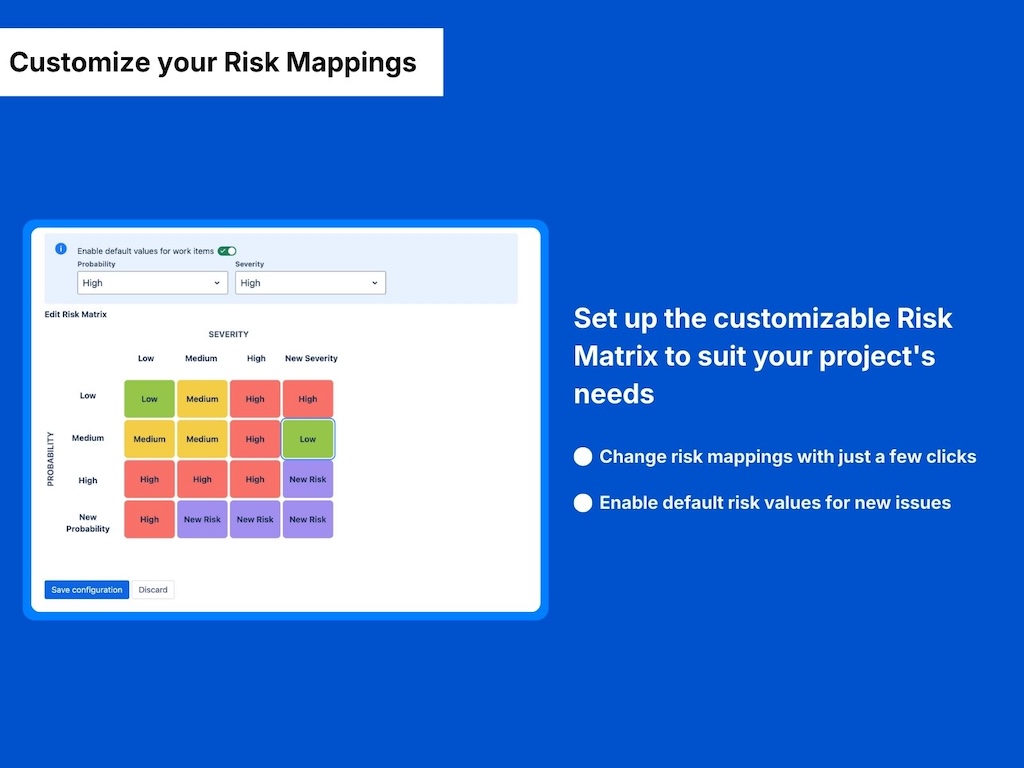Click red High cell at Medium probability, High severity

pos(255,439)
